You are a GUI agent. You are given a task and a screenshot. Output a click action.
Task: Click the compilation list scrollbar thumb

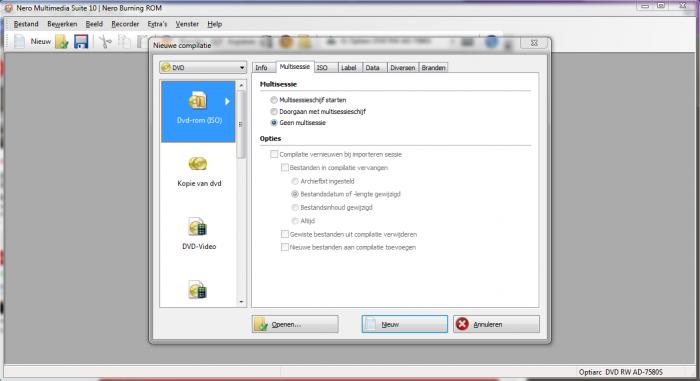tap(242, 125)
